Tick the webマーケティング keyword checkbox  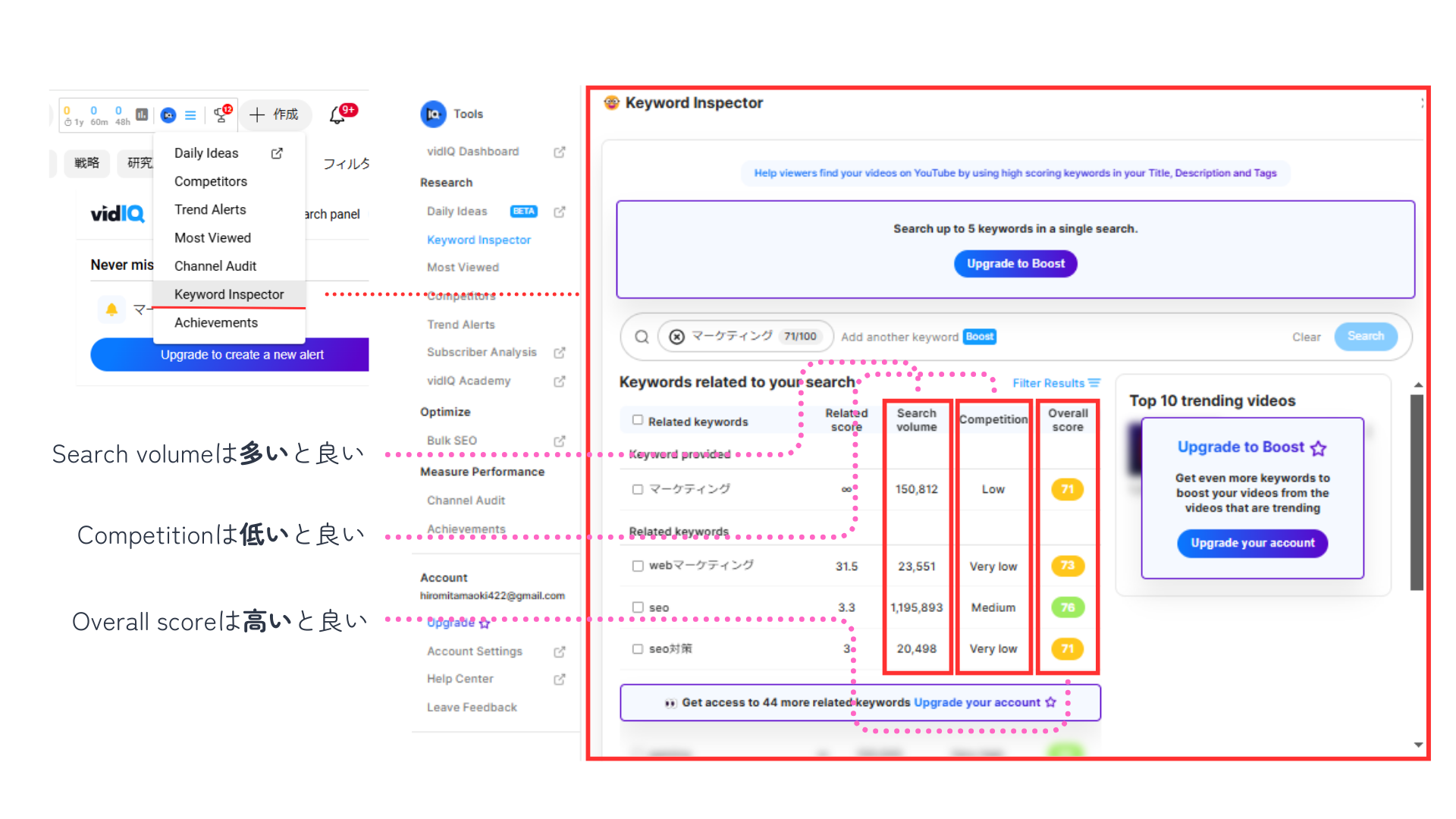[x=638, y=566]
